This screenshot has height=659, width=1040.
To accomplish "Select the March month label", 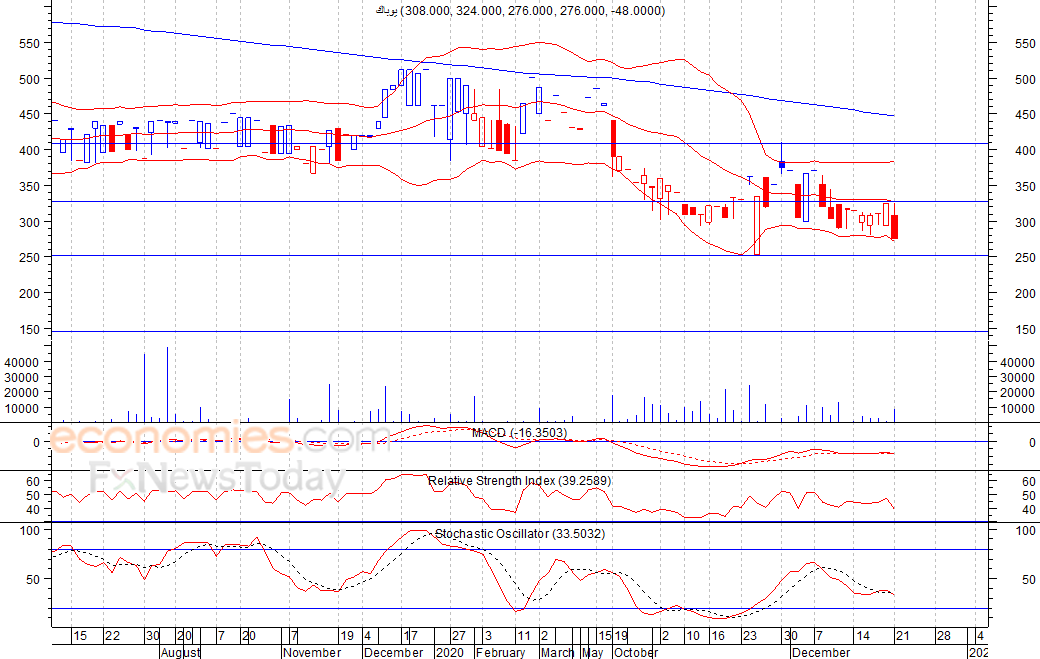I will click(557, 653).
